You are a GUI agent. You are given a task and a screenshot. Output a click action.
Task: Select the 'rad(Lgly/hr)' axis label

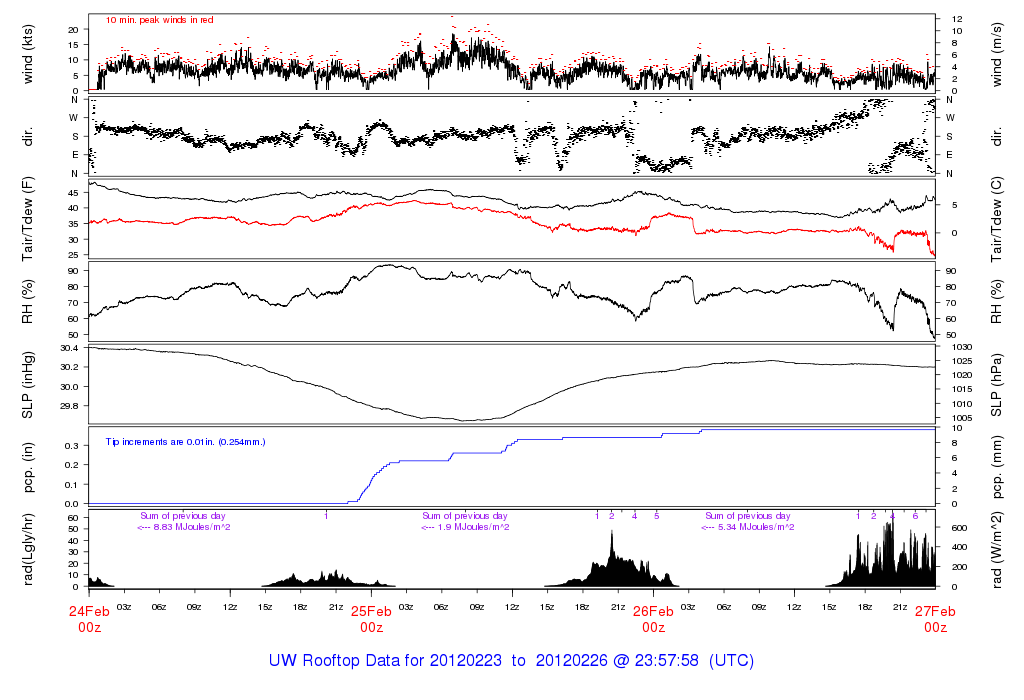pyautogui.click(x=27, y=549)
